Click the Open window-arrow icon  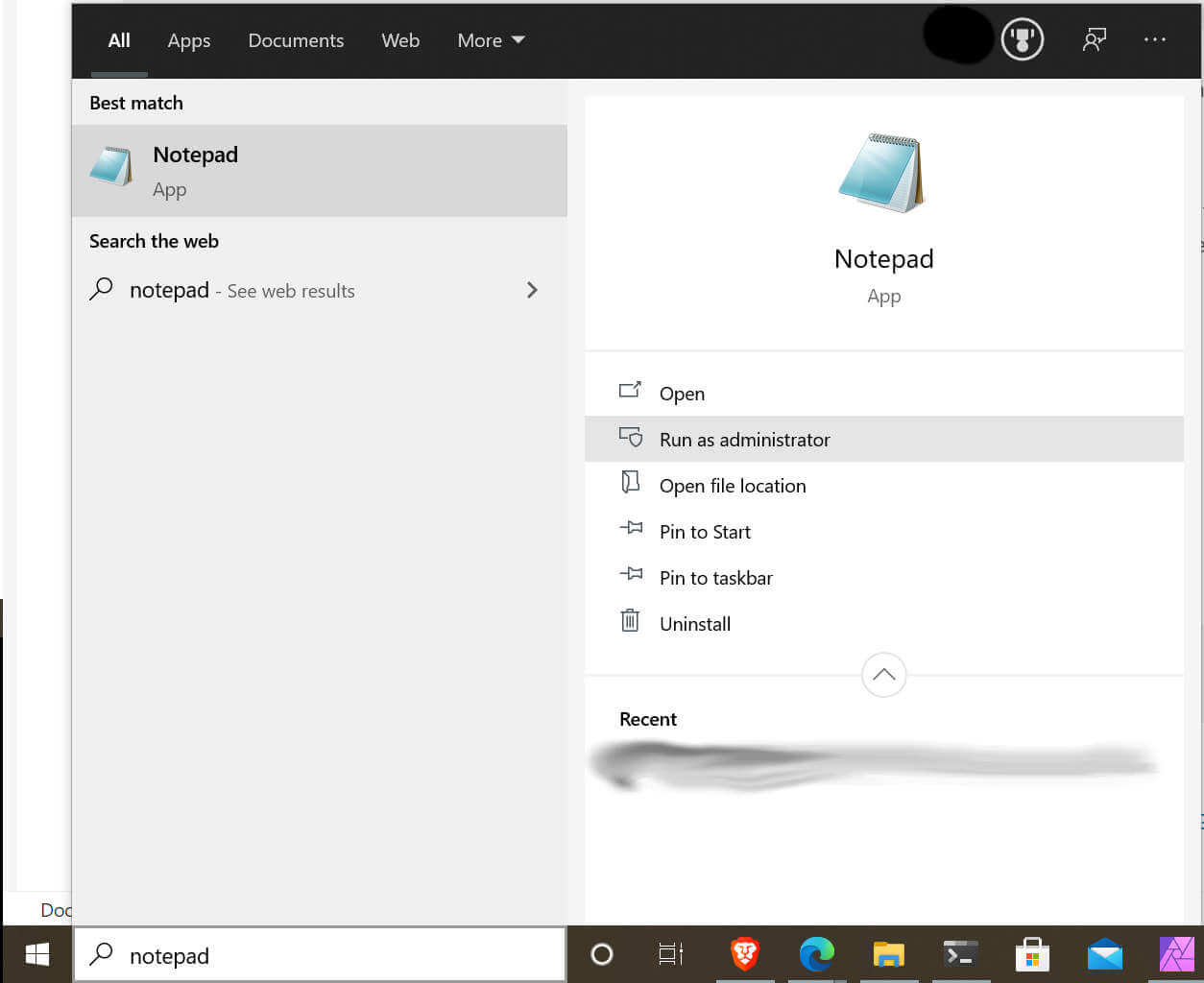(631, 390)
